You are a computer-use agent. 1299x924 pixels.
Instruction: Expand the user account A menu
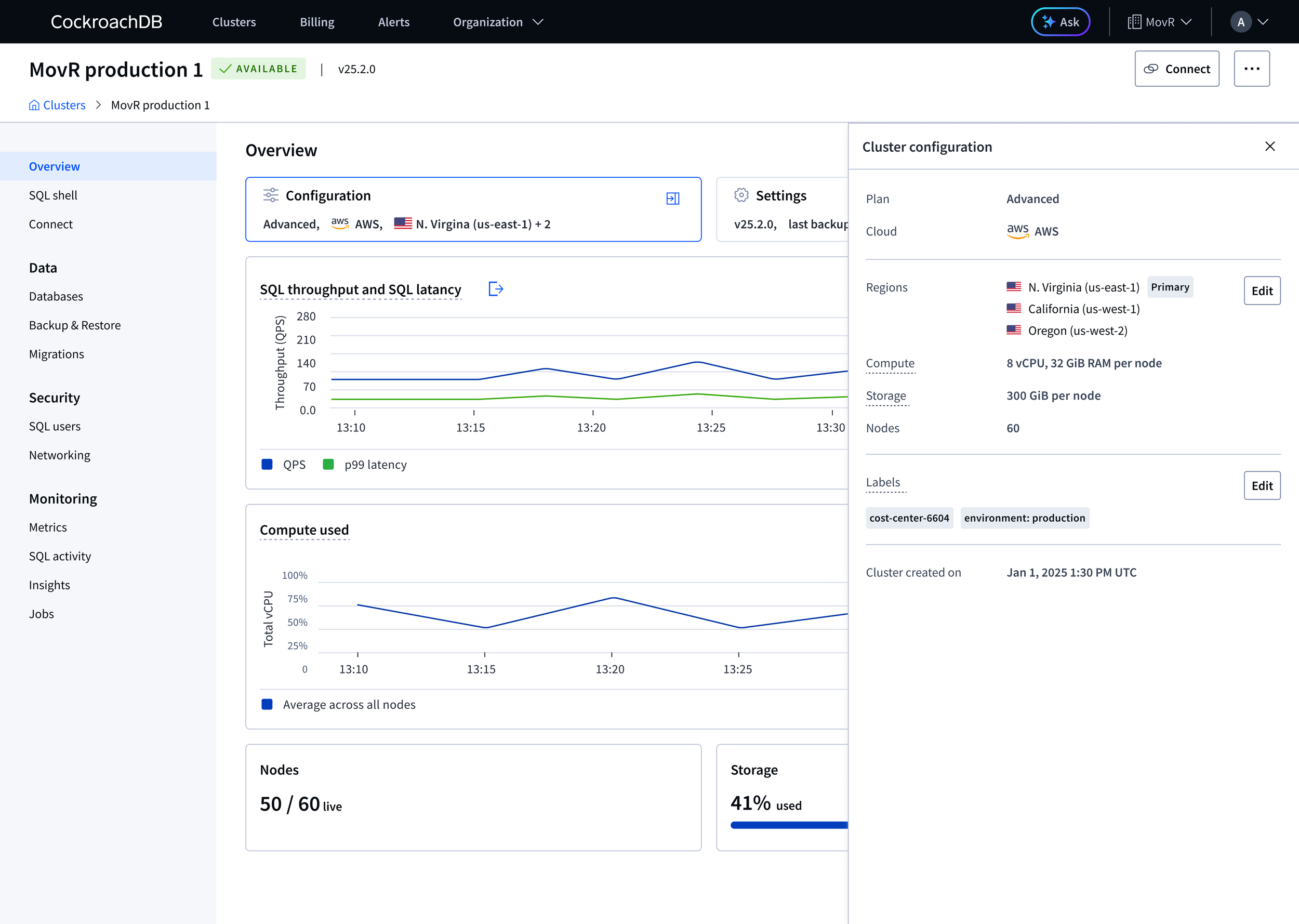pyautogui.click(x=1249, y=22)
